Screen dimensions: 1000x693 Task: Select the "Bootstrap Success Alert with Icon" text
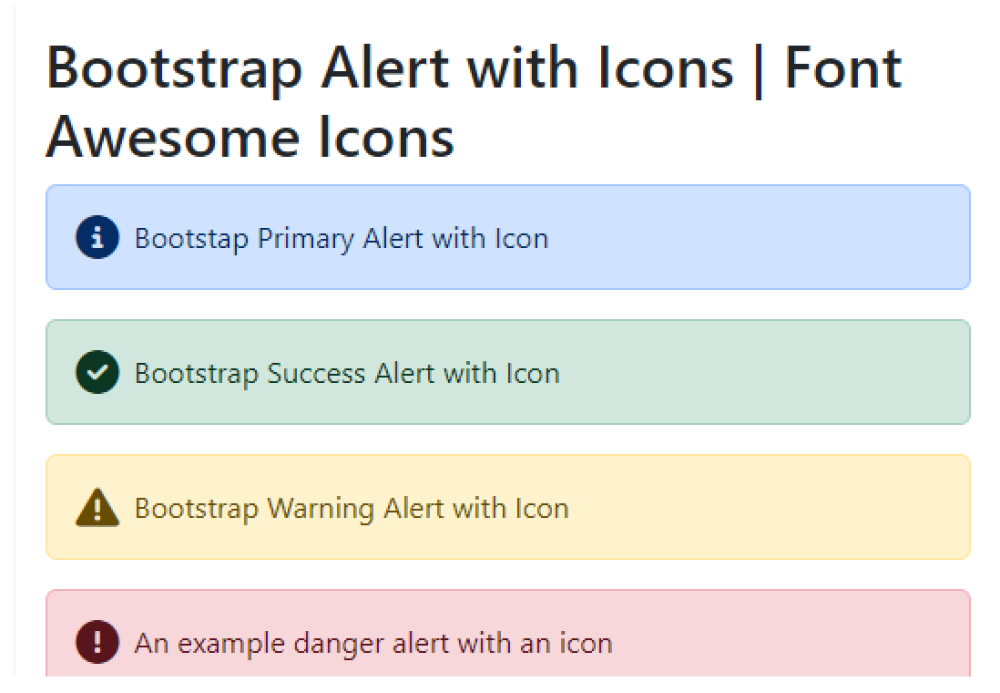[x=346, y=374]
